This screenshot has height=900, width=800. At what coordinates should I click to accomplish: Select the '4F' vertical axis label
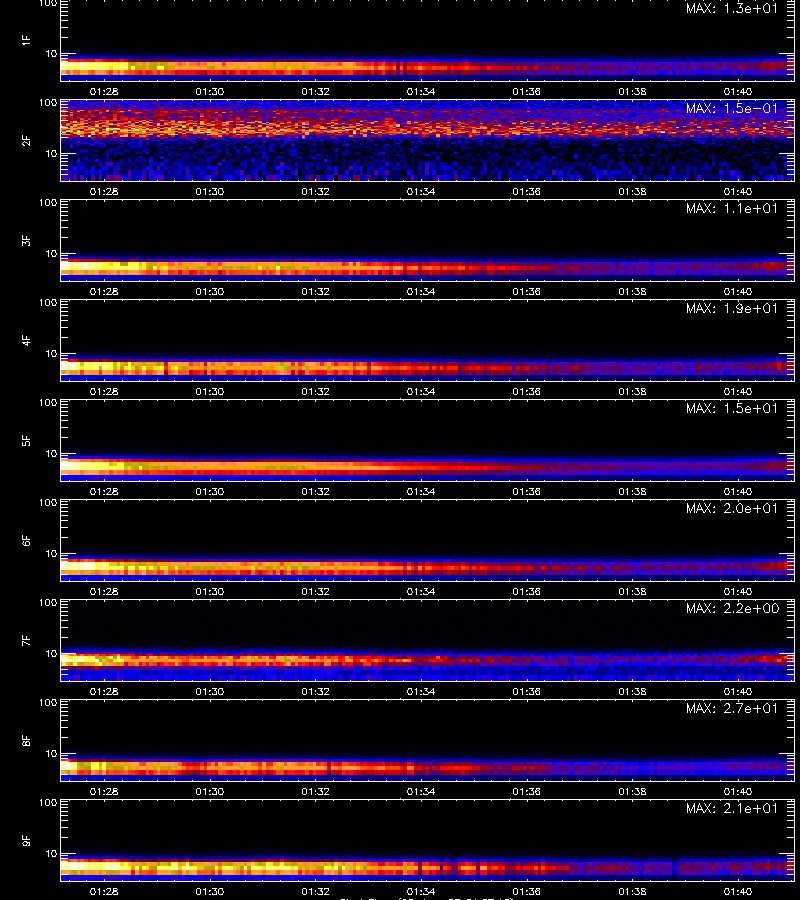[x=26, y=340]
